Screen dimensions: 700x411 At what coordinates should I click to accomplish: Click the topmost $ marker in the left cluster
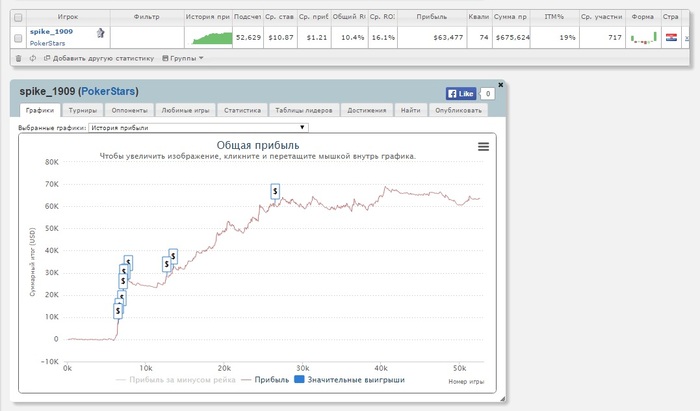(x=128, y=263)
